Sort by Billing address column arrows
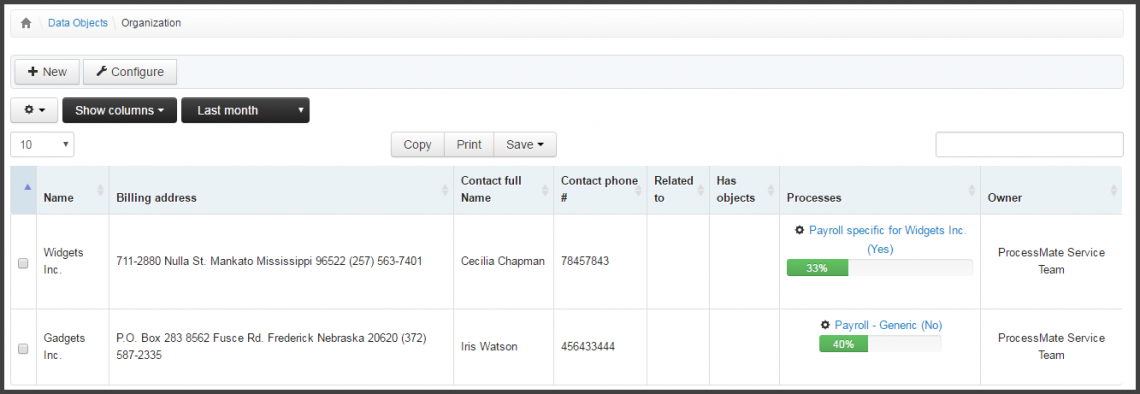Image resolution: width=1140 pixels, height=394 pixels. (445, 190)
